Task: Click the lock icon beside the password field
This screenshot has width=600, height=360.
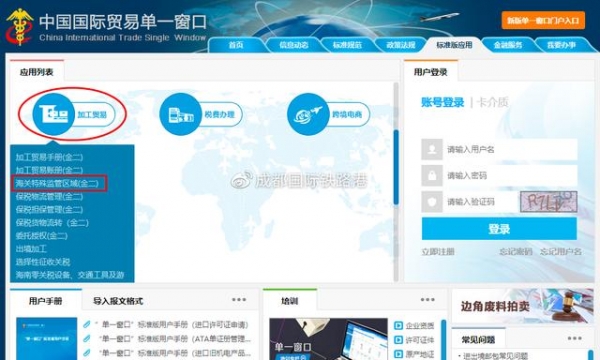Action: pyautogui.click(x=432, y=176)
